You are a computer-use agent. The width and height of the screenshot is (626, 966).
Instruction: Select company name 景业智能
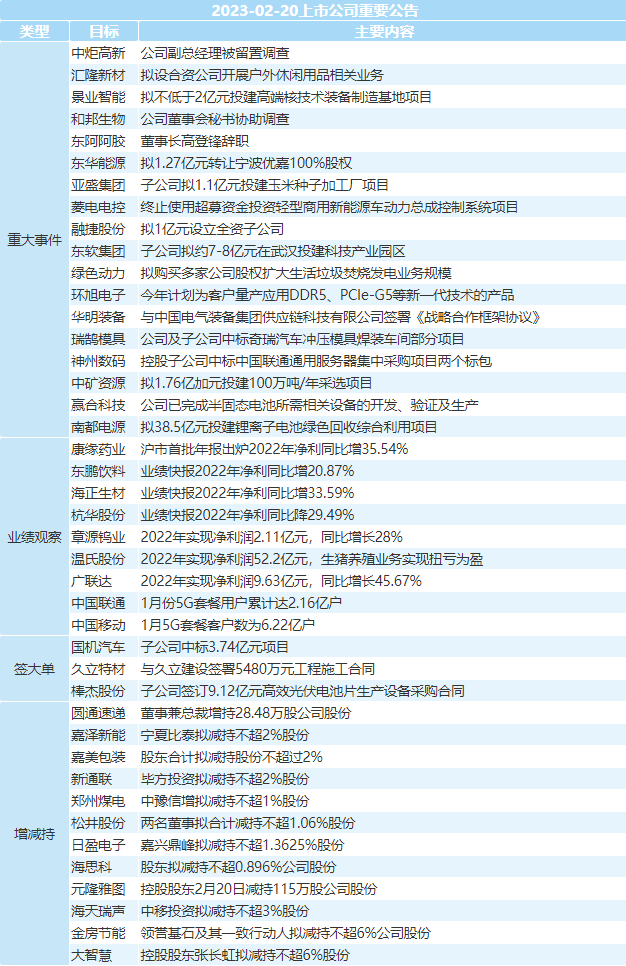coord(98,97)
